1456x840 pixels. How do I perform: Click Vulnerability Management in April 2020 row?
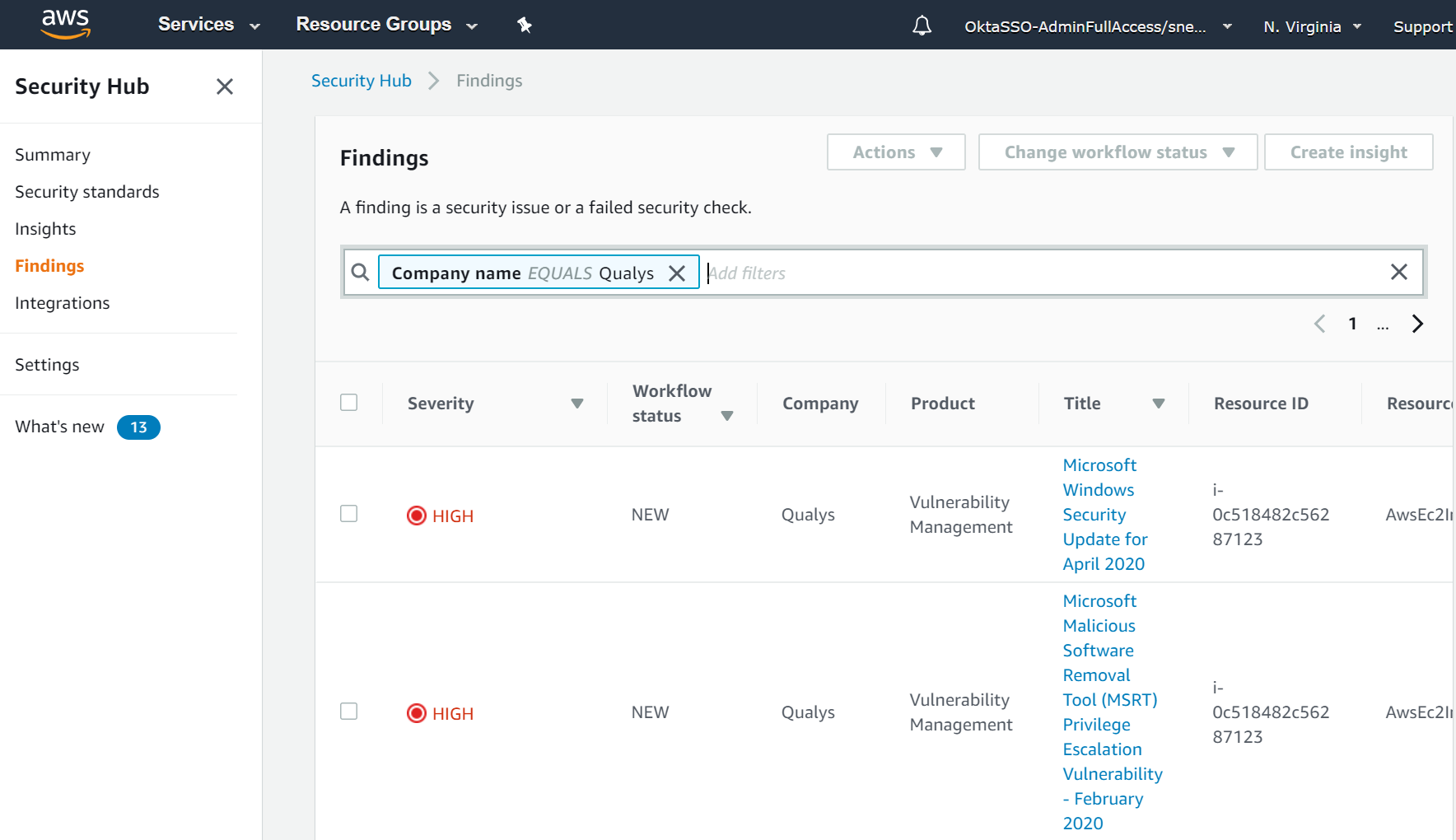(961, 515)
